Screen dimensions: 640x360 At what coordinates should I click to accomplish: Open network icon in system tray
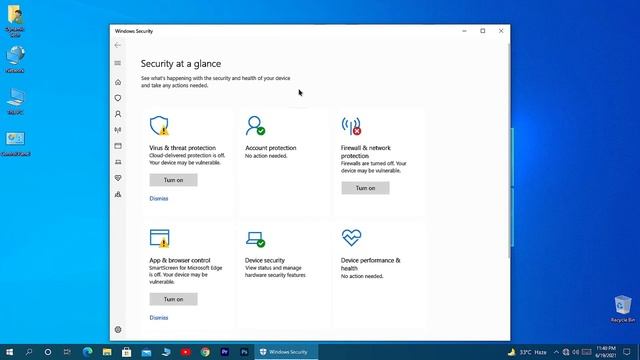point(566,352)
